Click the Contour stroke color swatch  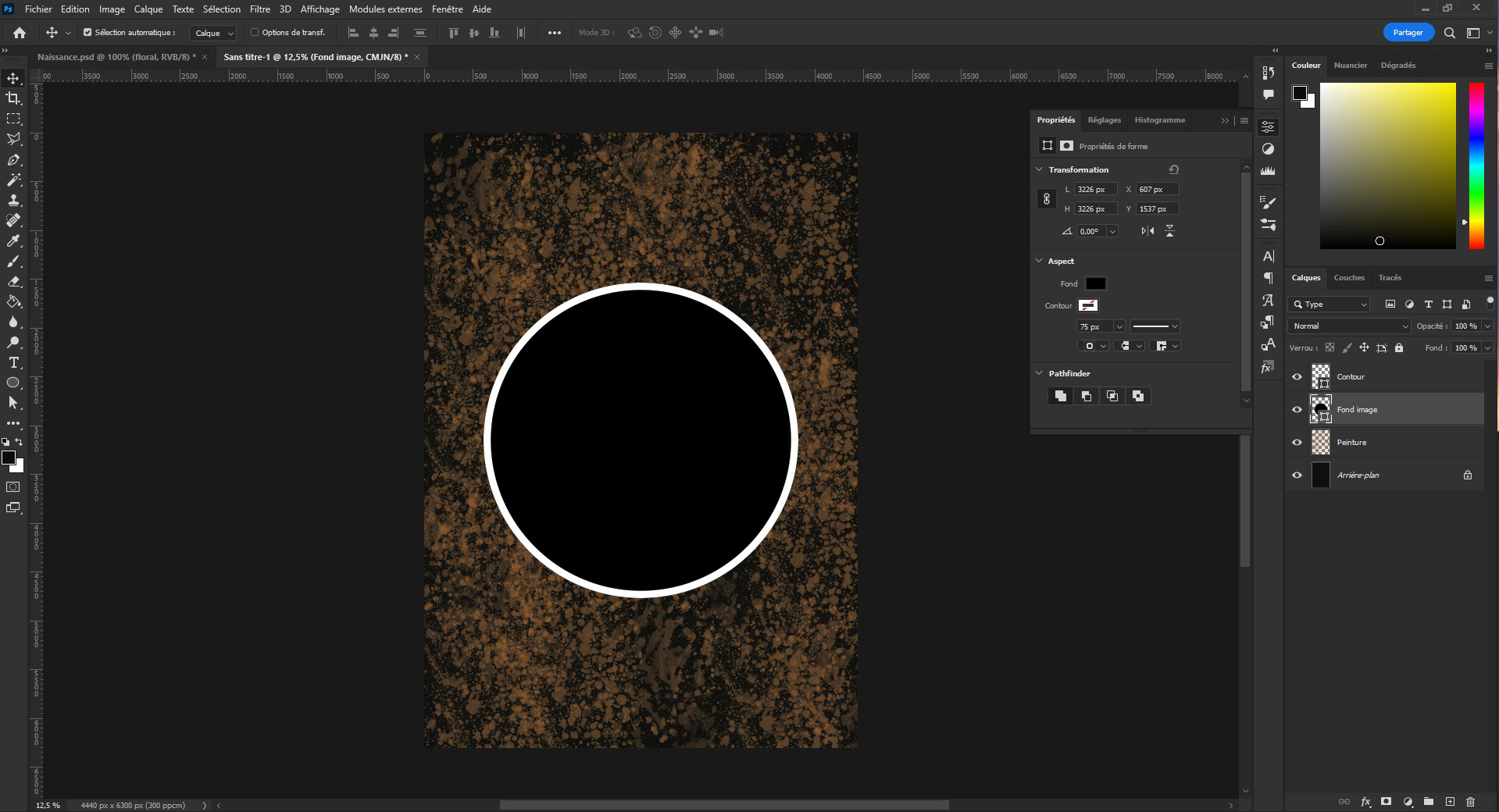(x=1088, y=305)
